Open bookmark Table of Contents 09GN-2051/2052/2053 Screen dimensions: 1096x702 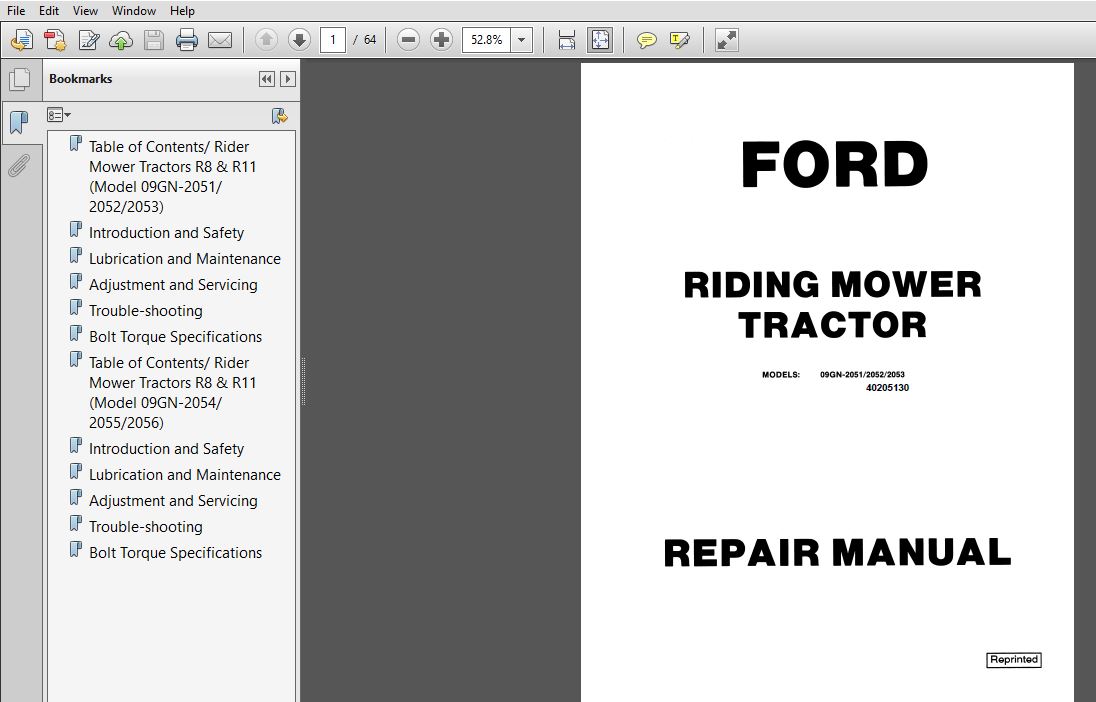(x=172, y=176)
